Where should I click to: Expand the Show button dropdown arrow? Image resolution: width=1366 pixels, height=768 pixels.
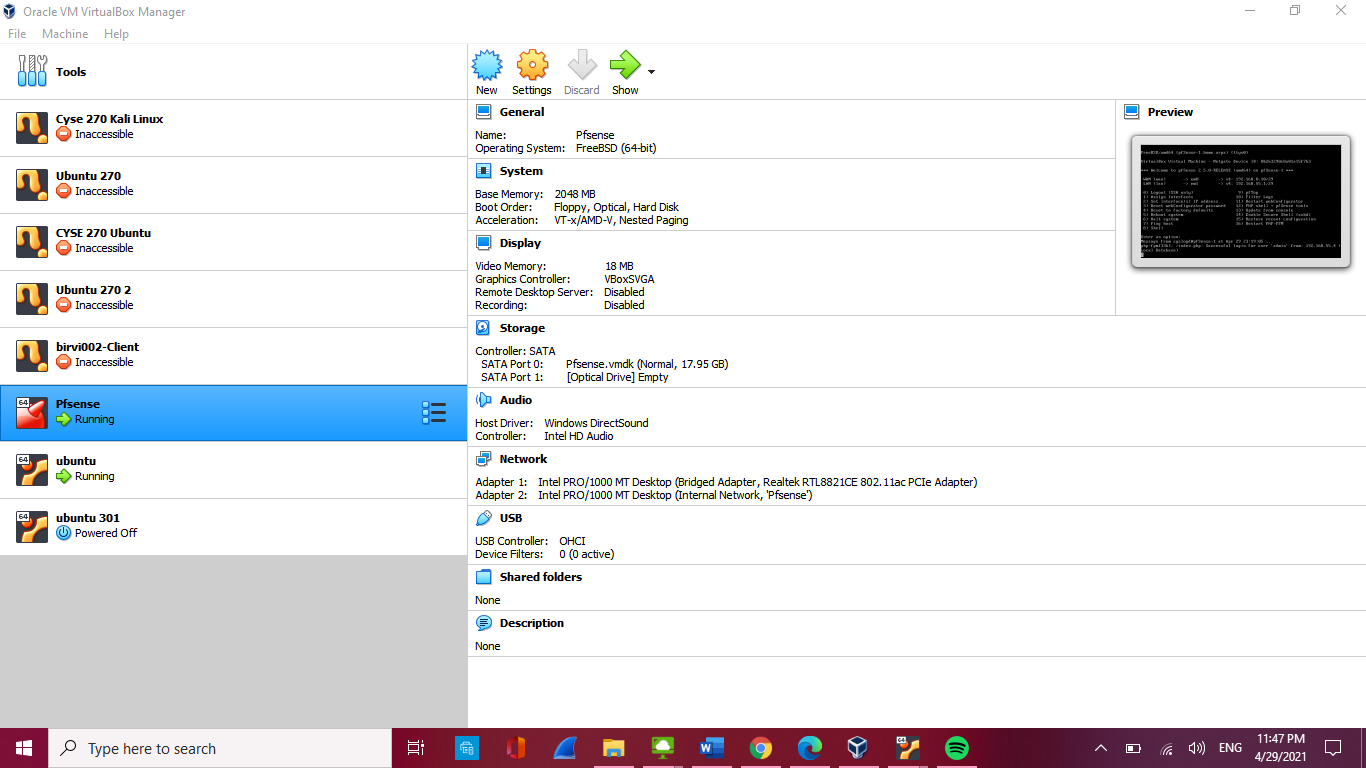pos(652,72)
